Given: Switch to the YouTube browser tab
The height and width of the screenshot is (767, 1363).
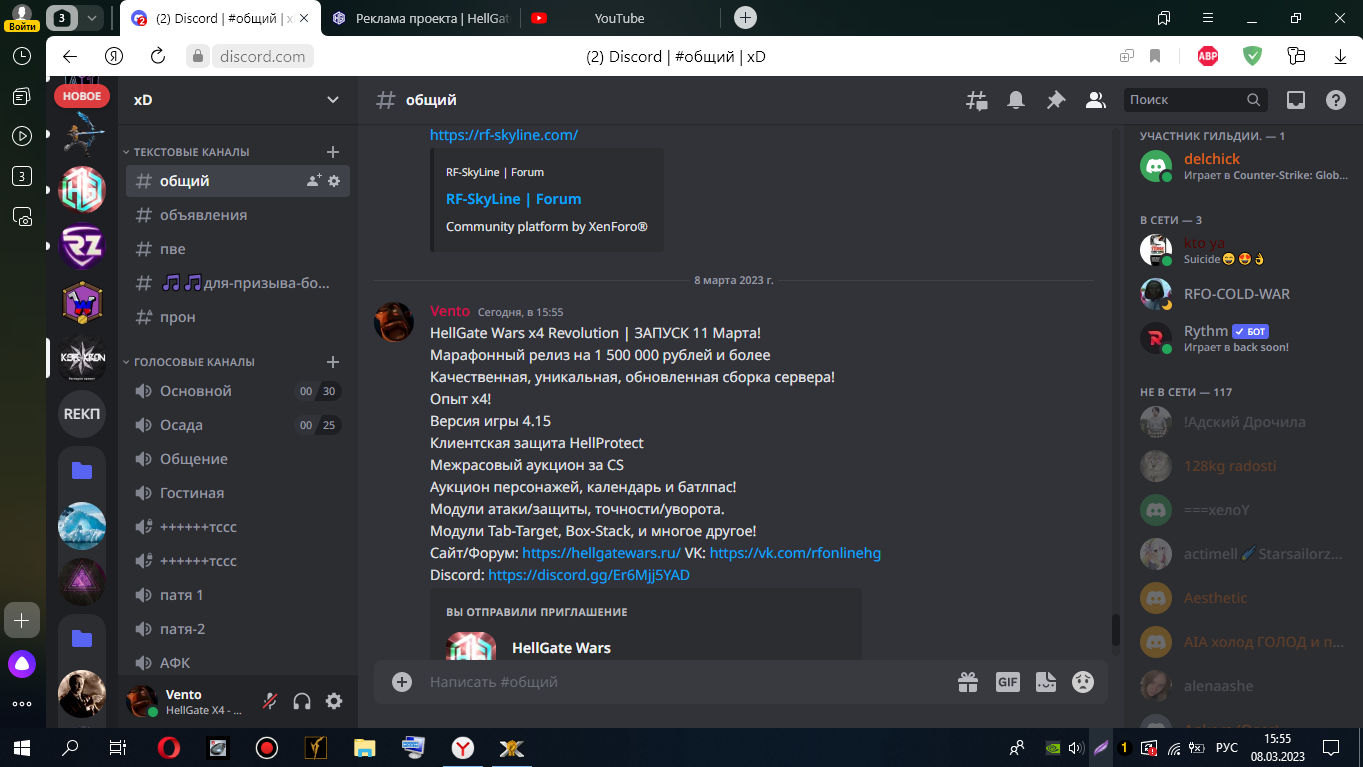Looking at the screenshot, I should click(x=620, y=18).
